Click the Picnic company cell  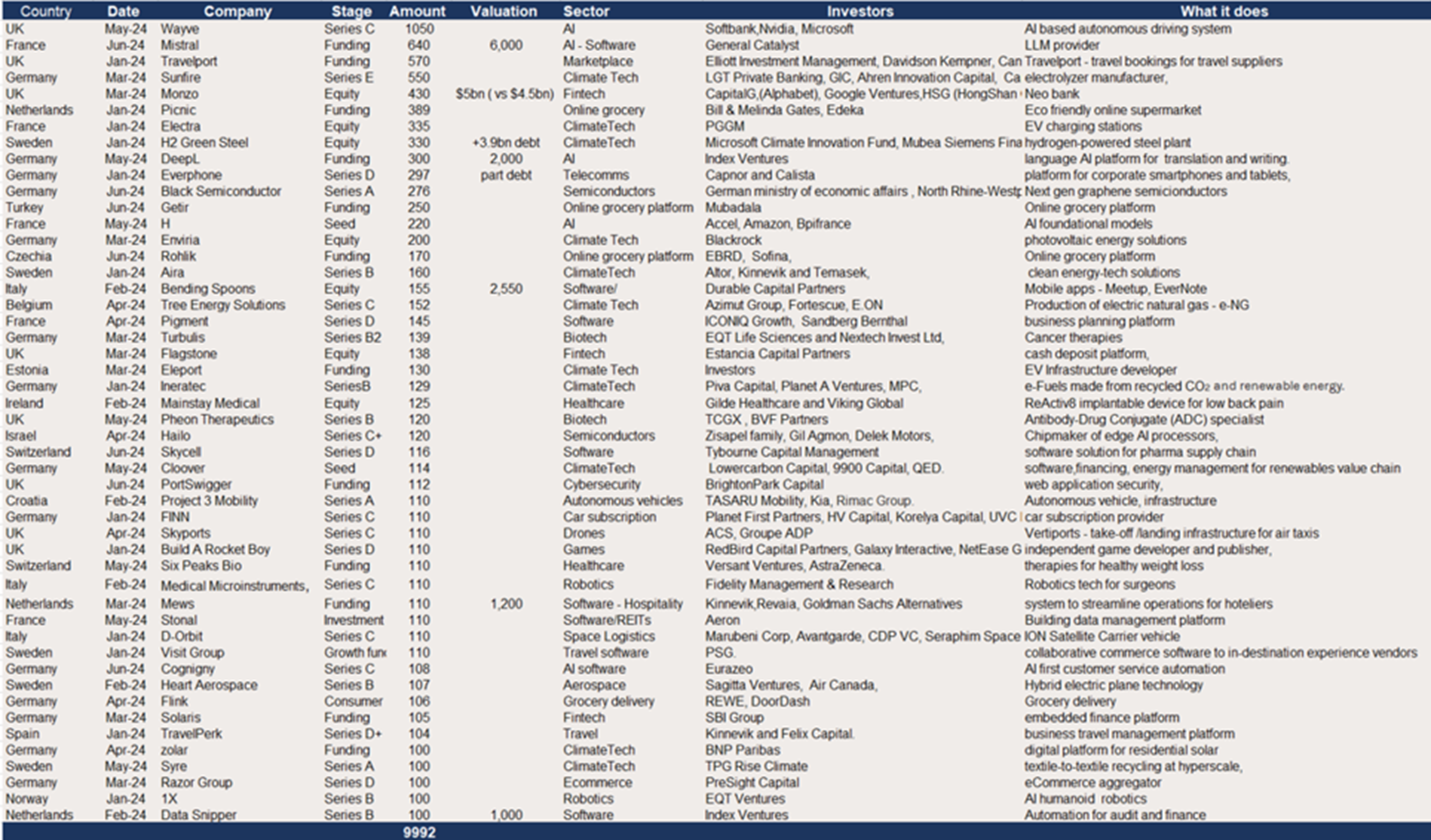(178, 110)
